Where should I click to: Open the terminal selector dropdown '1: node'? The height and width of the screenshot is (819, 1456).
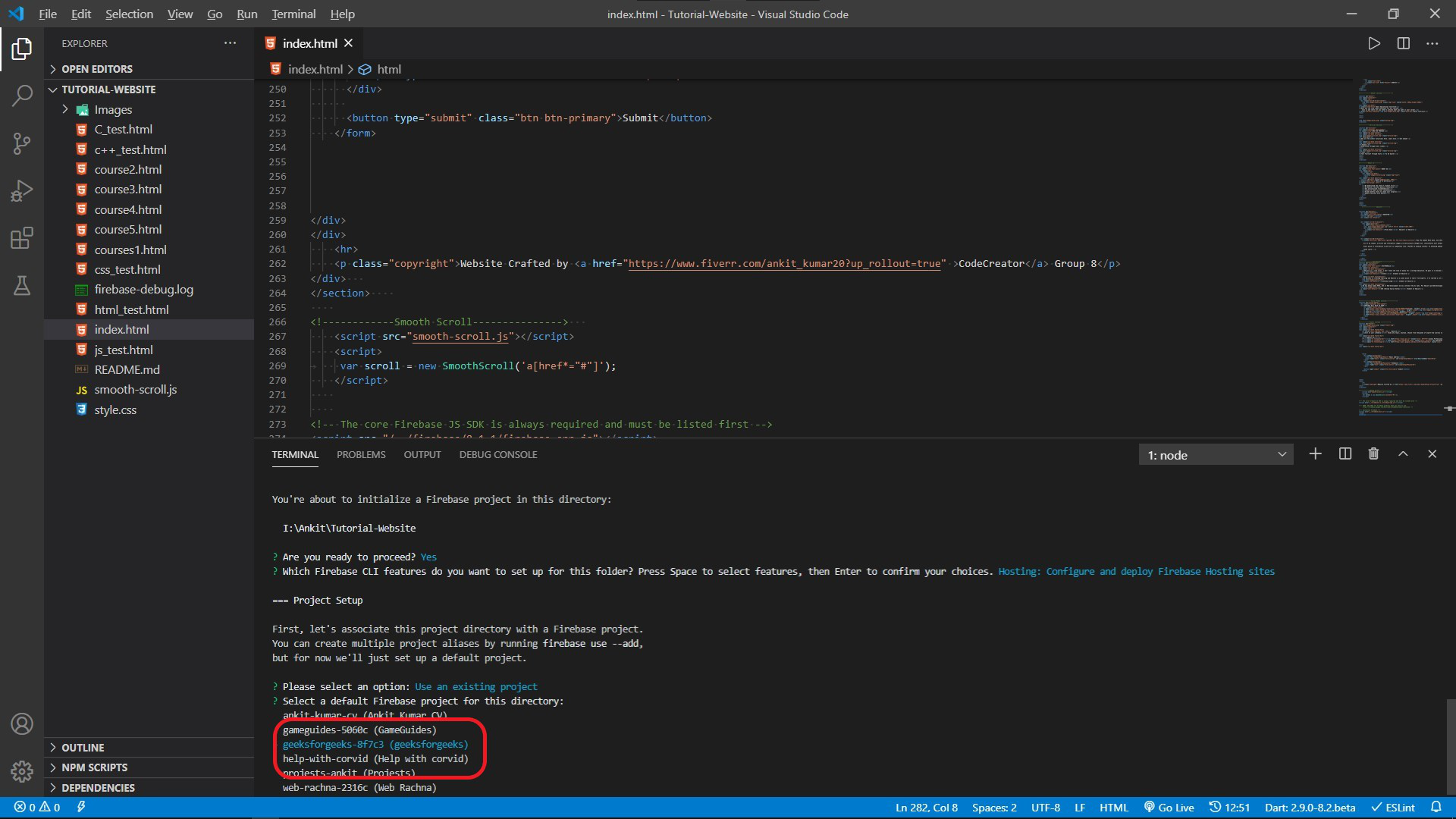(x=1216, y=455)
